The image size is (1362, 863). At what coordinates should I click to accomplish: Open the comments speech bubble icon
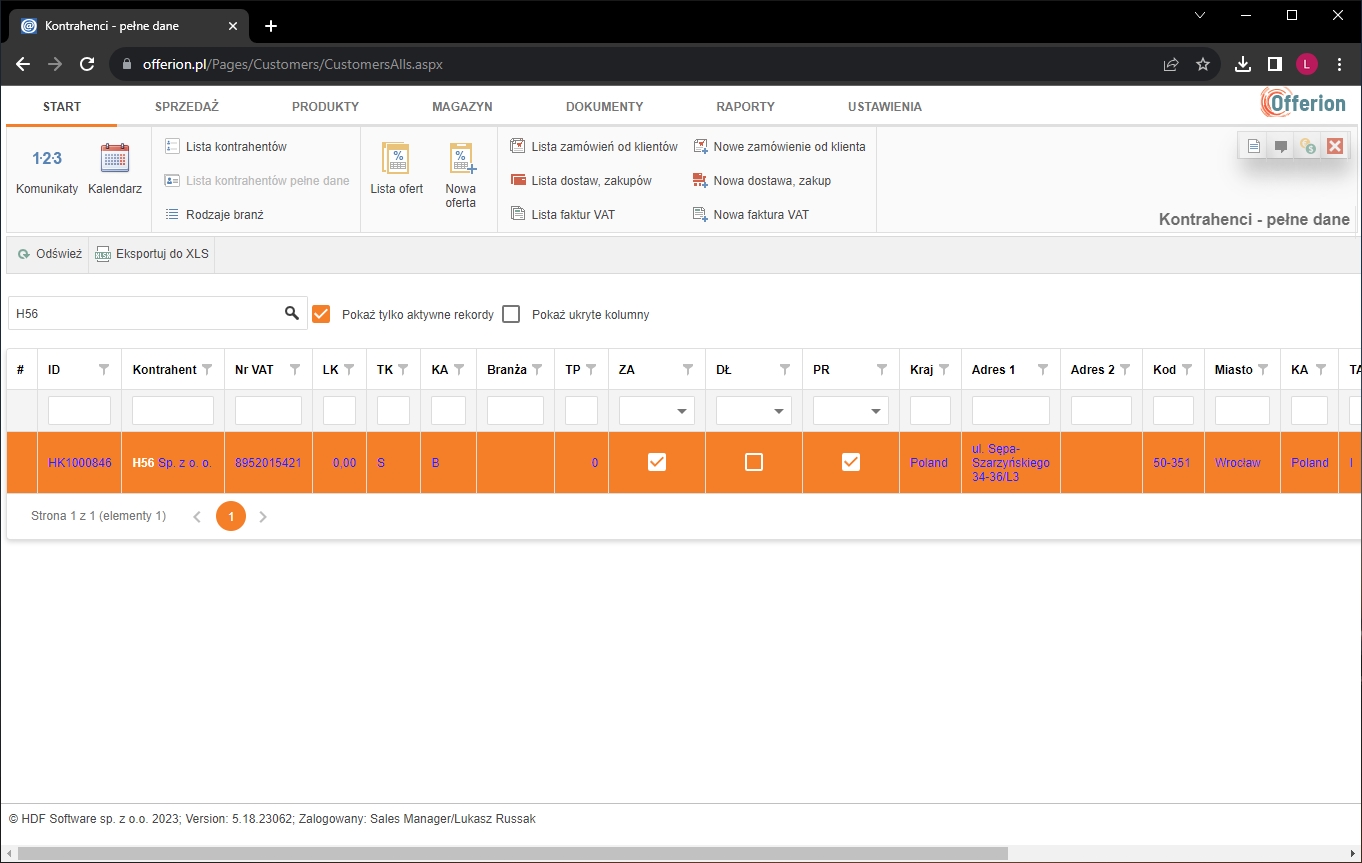pyautogui.click(x=1280, y=145)
